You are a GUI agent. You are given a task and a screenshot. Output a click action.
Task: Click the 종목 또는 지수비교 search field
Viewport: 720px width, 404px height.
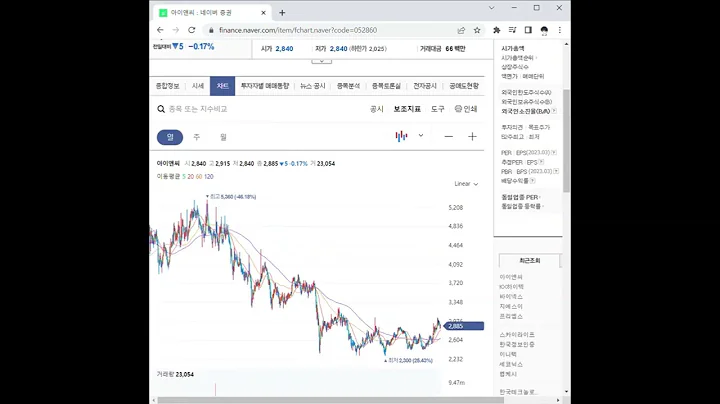(x=198, y=109)
